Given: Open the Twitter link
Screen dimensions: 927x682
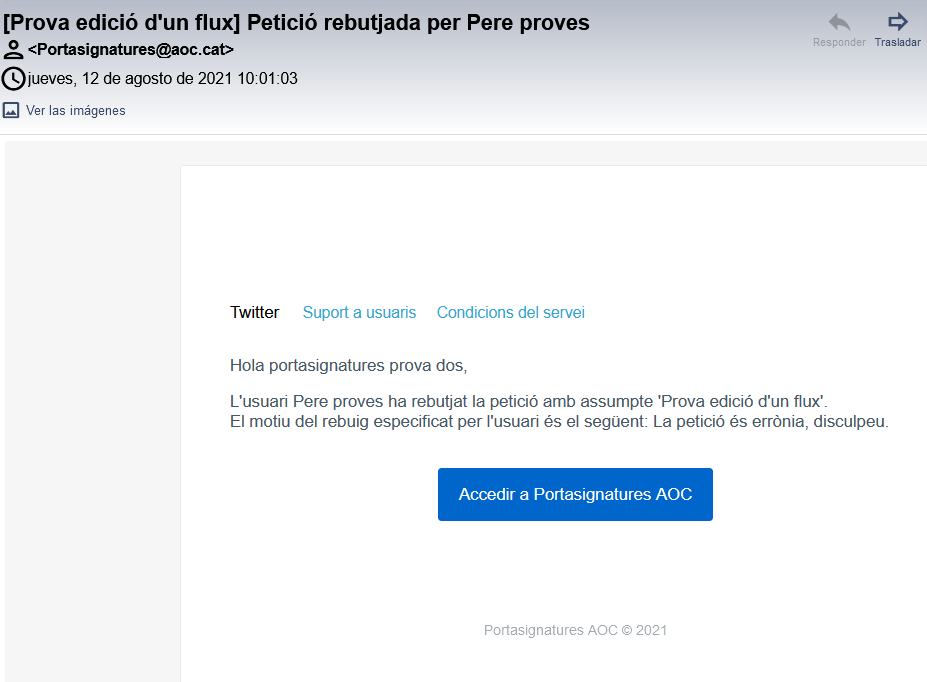Looking at the screenshot, I should [x=255, y=313].
